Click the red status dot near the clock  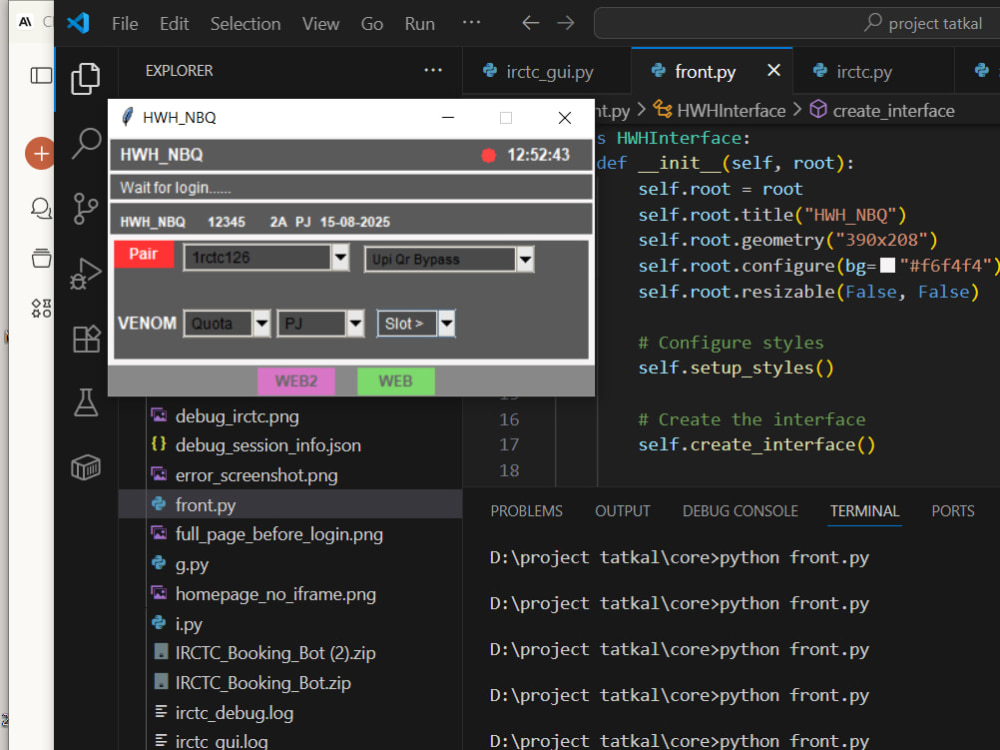(x=489, y=156)
